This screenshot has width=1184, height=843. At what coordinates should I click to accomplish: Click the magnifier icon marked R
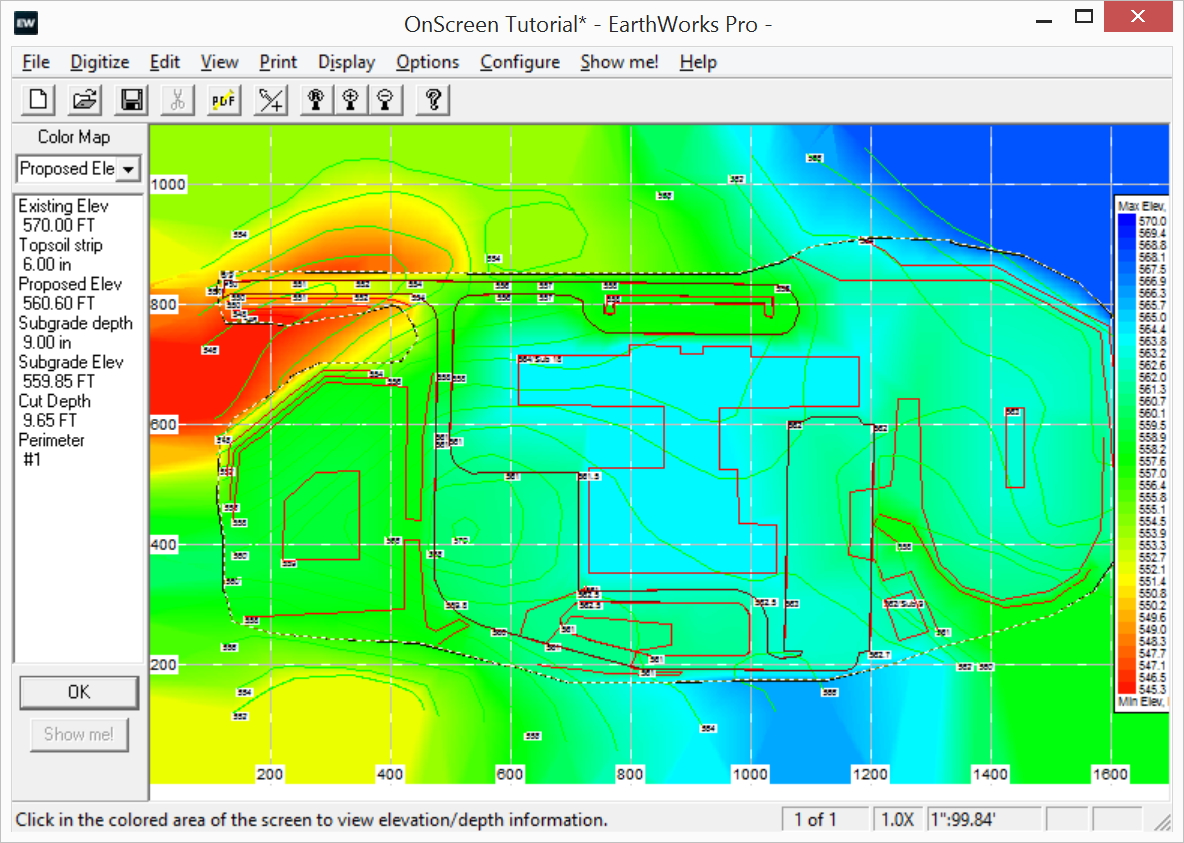(x=316, y=100)
